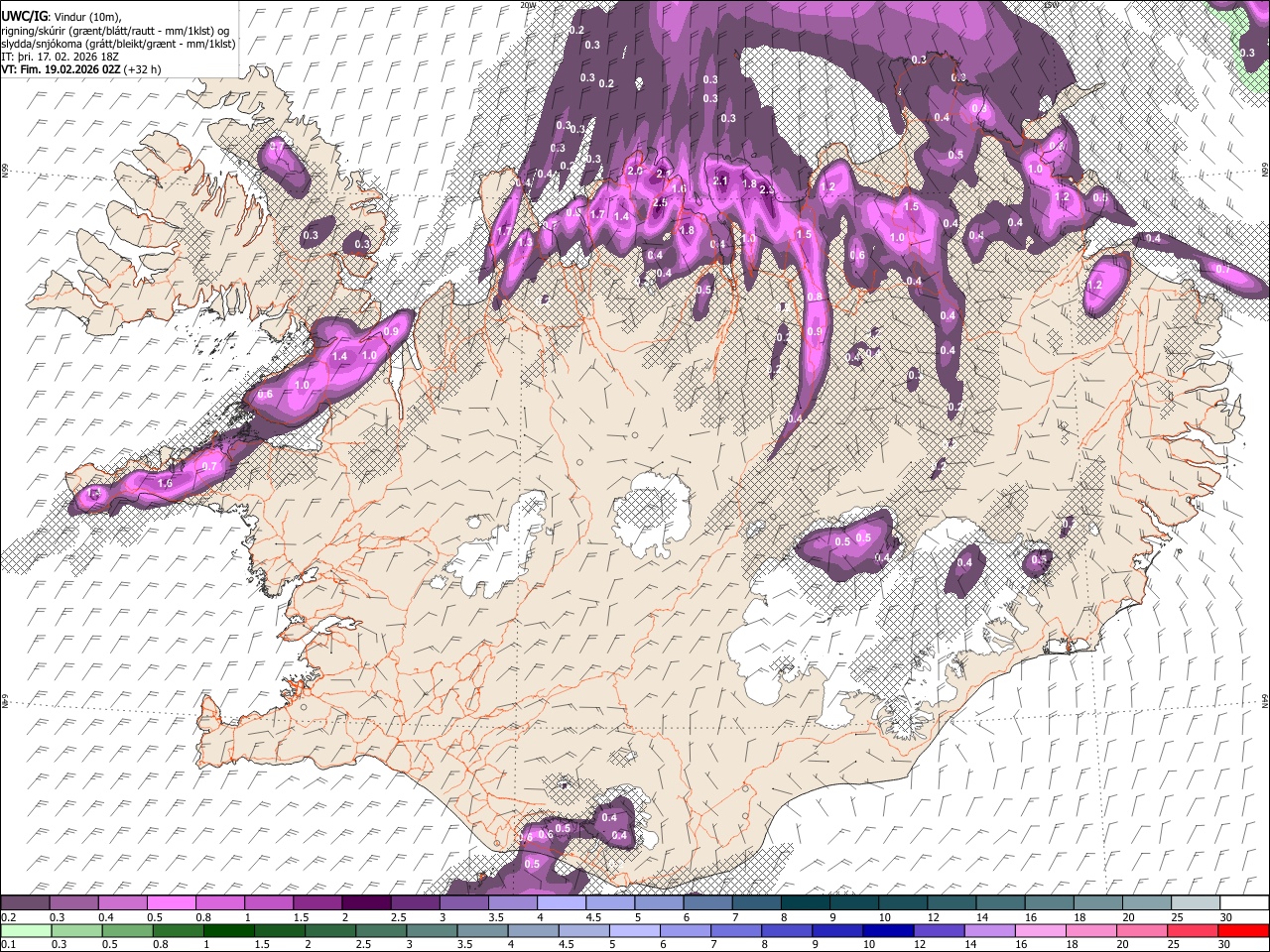Pick the pale grey 25 swatch in the snow scale
This screenshot has height=952, width=1270.
[1196, 903]
